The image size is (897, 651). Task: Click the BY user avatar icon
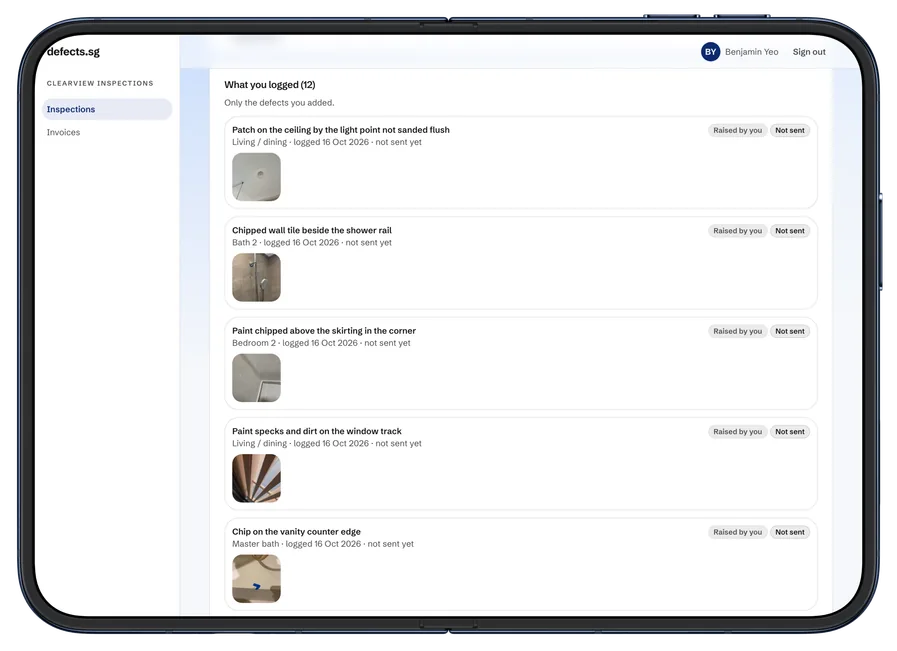710,52
